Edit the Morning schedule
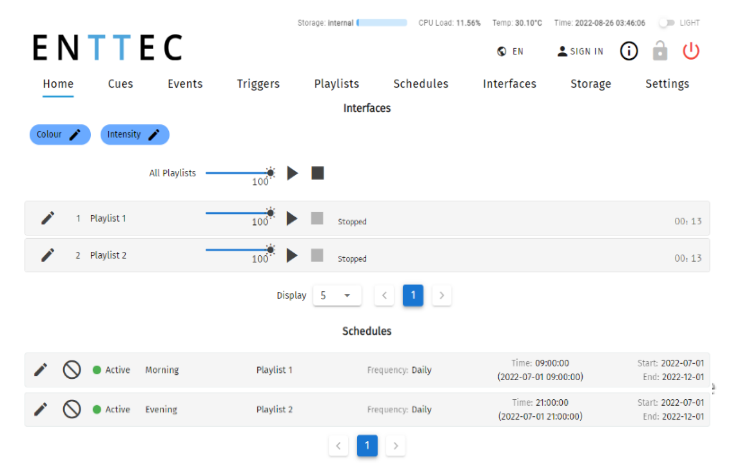This screenshot has width=731, height=476. tap(41, 370)
